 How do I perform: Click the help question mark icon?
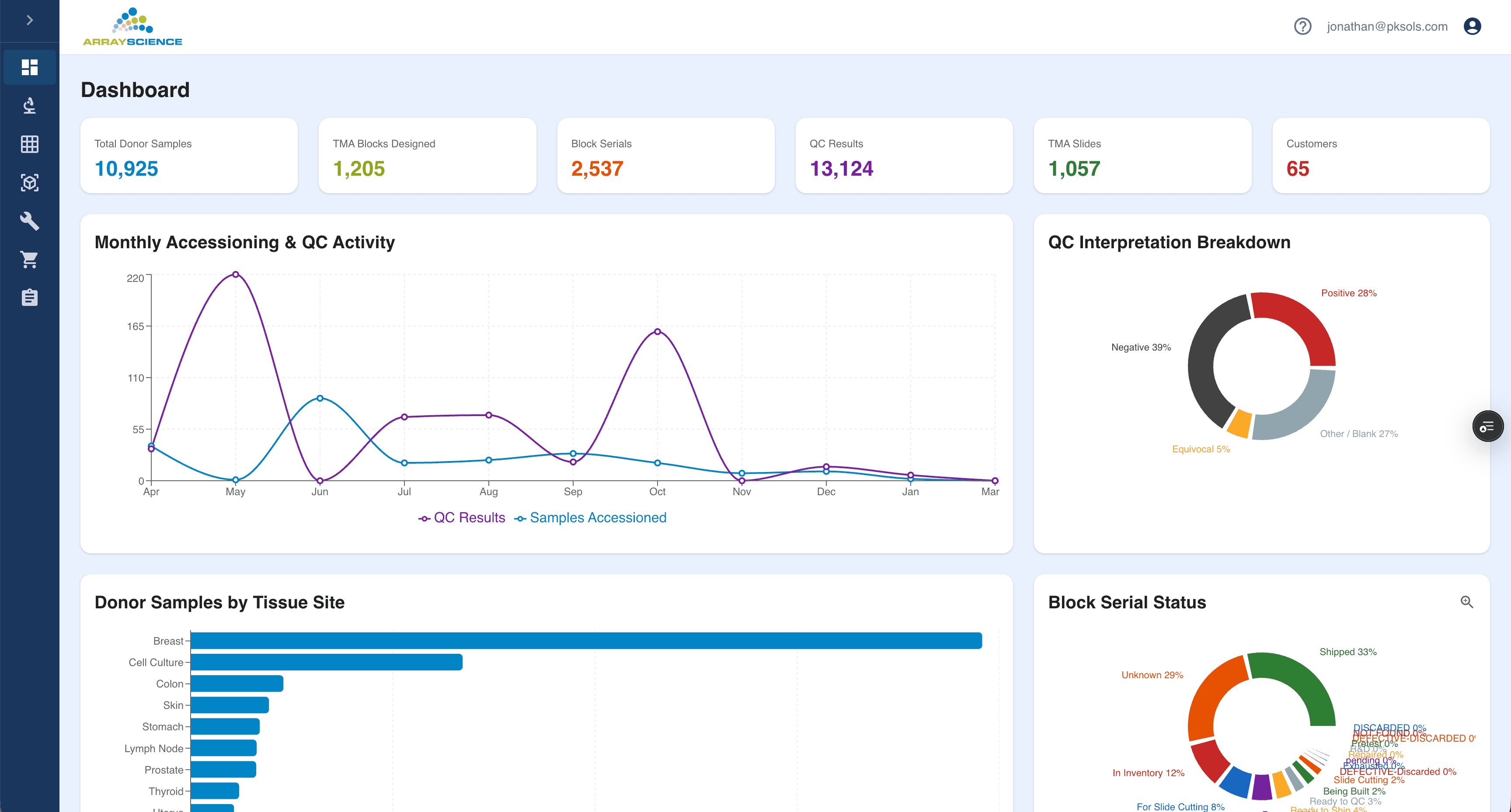point(1303,26)
